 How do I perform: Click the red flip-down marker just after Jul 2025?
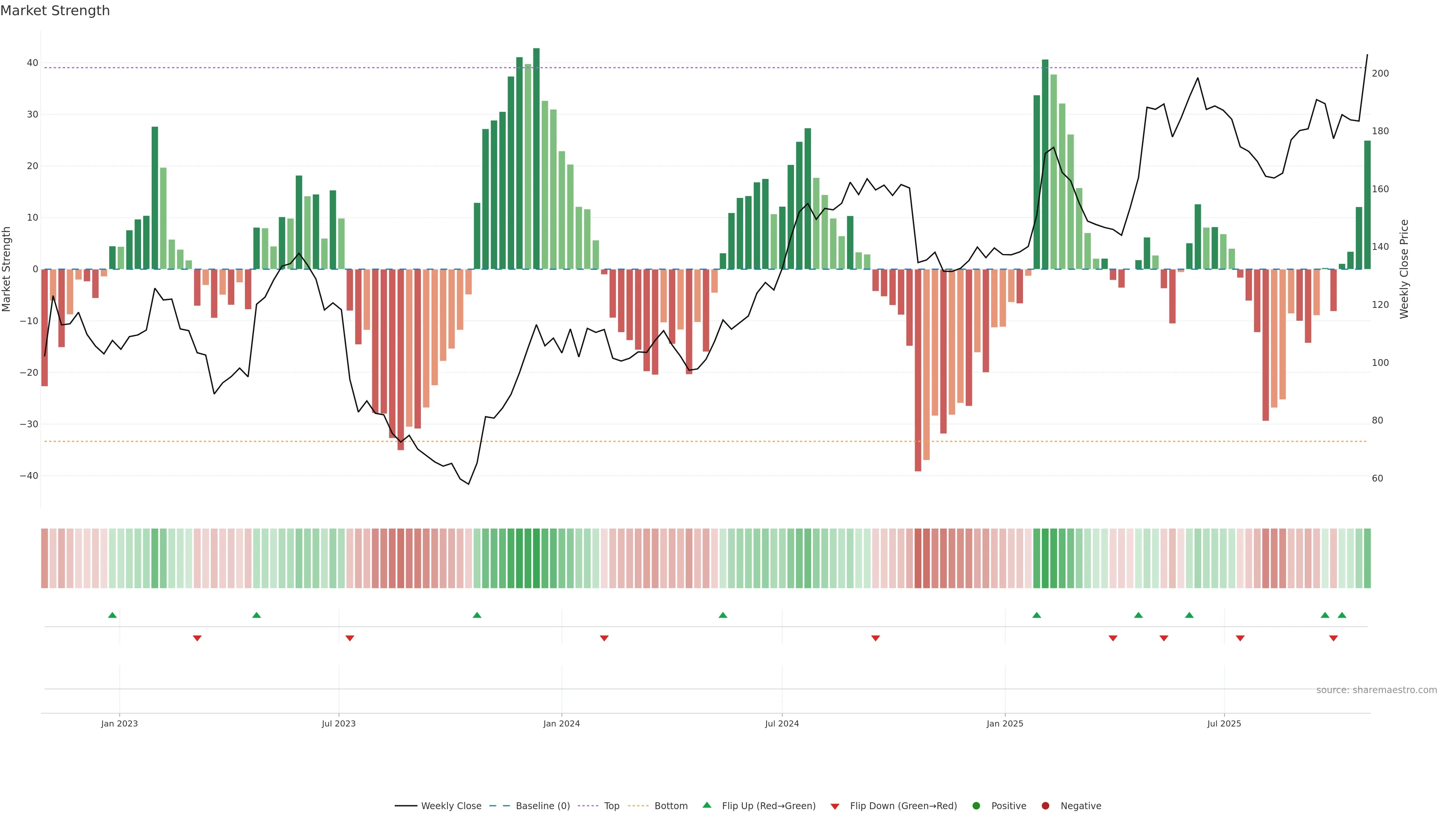click(x=1240, y=638)
